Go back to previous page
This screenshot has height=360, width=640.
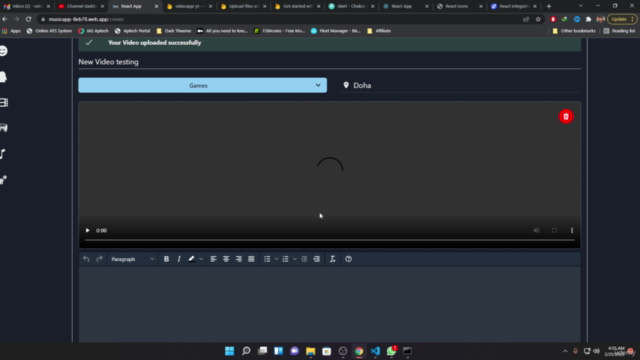pyautogui.click(x=5, y=19)
